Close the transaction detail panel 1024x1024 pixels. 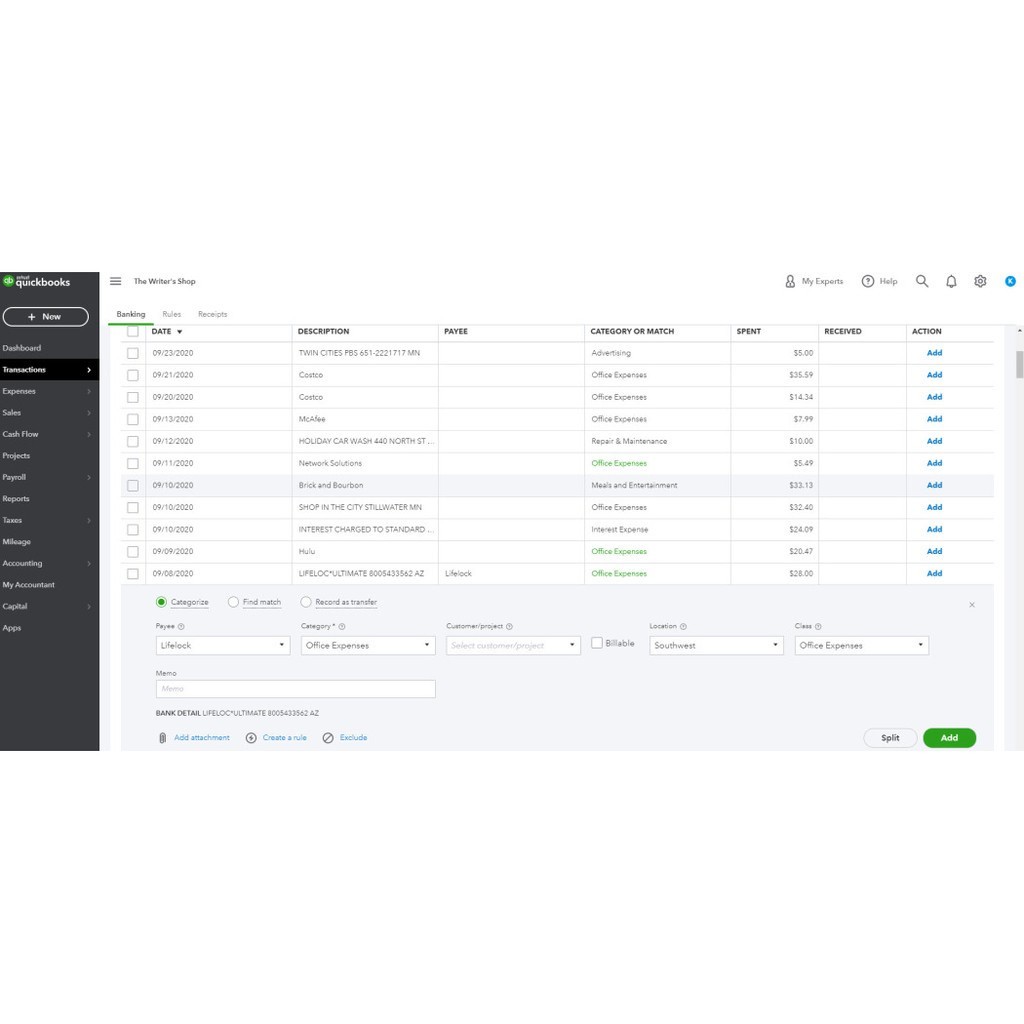[972, 605]
